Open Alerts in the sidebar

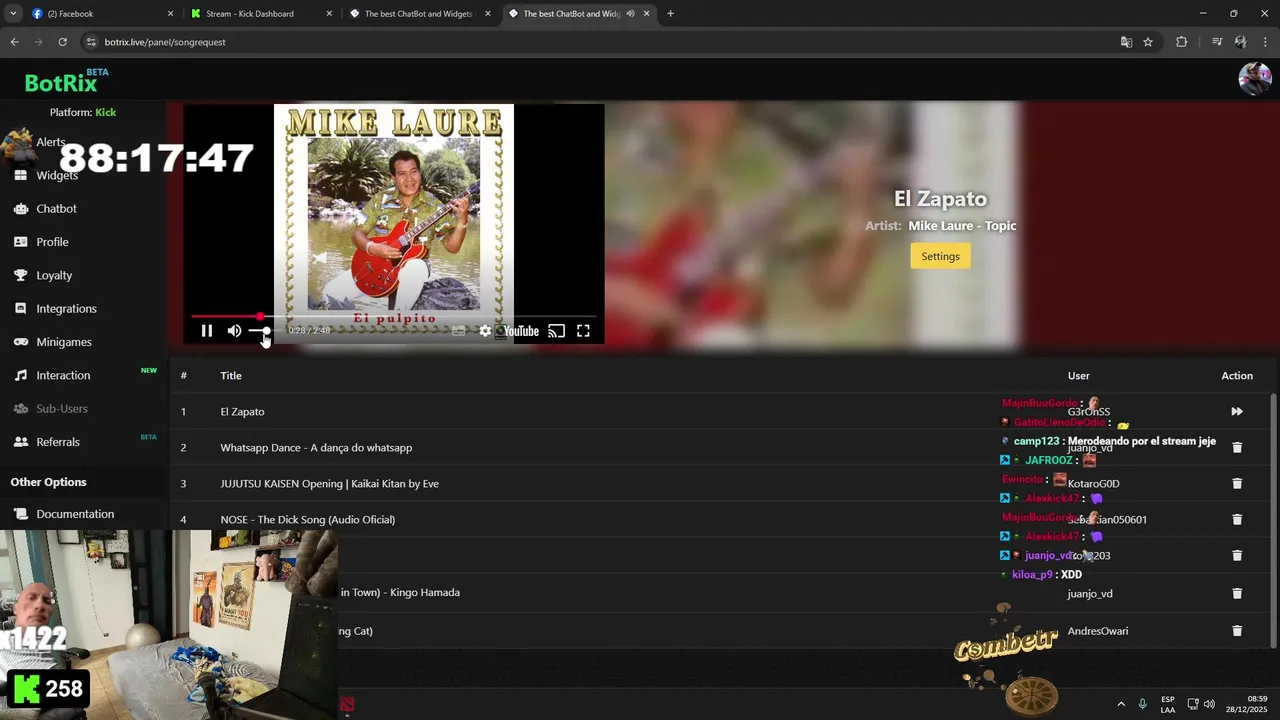[x=51, y=142]
